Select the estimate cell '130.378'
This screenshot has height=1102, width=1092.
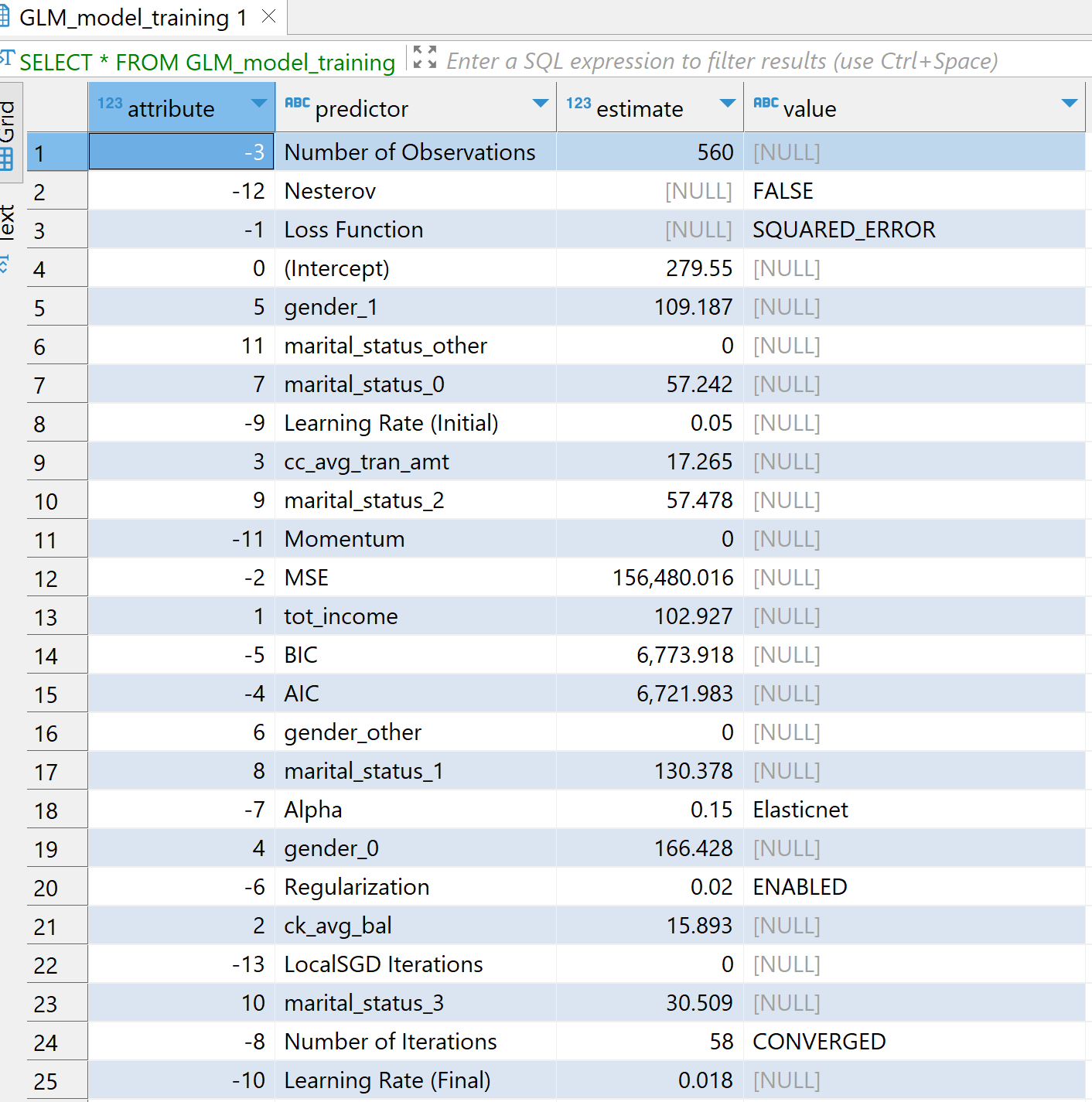click(x=650, y=771)
